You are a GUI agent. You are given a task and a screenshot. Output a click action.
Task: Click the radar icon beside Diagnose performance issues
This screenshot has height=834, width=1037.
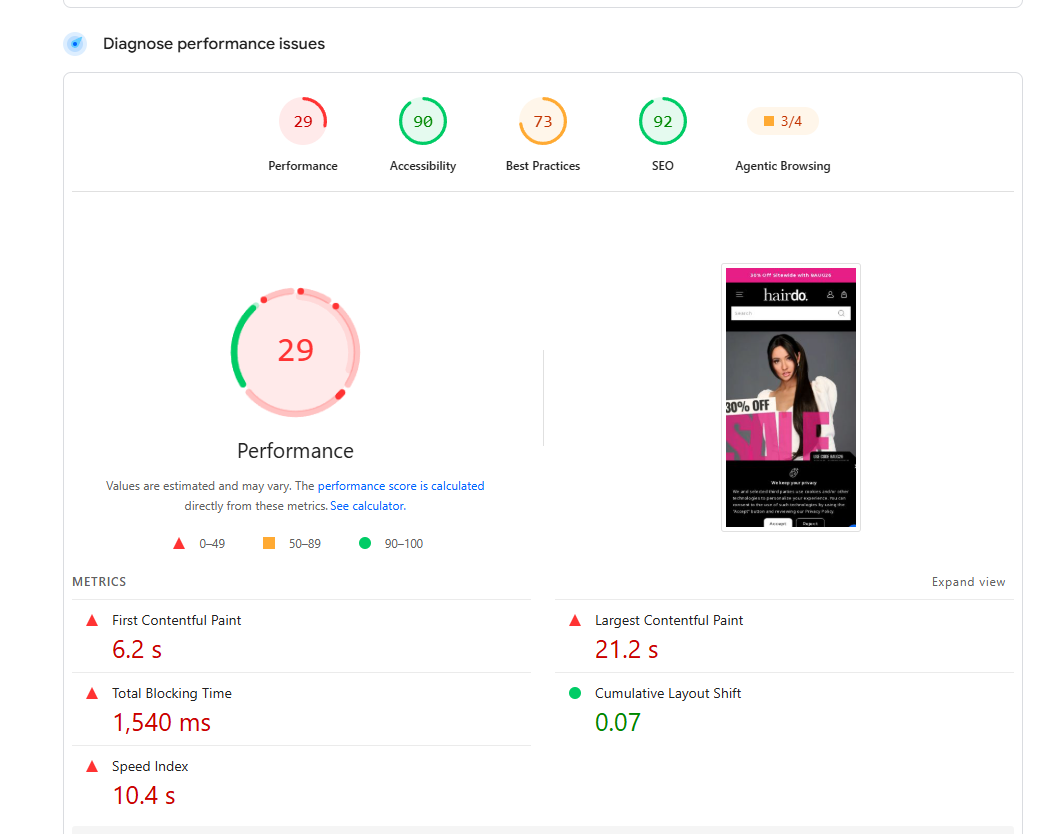tap(75, 44)
